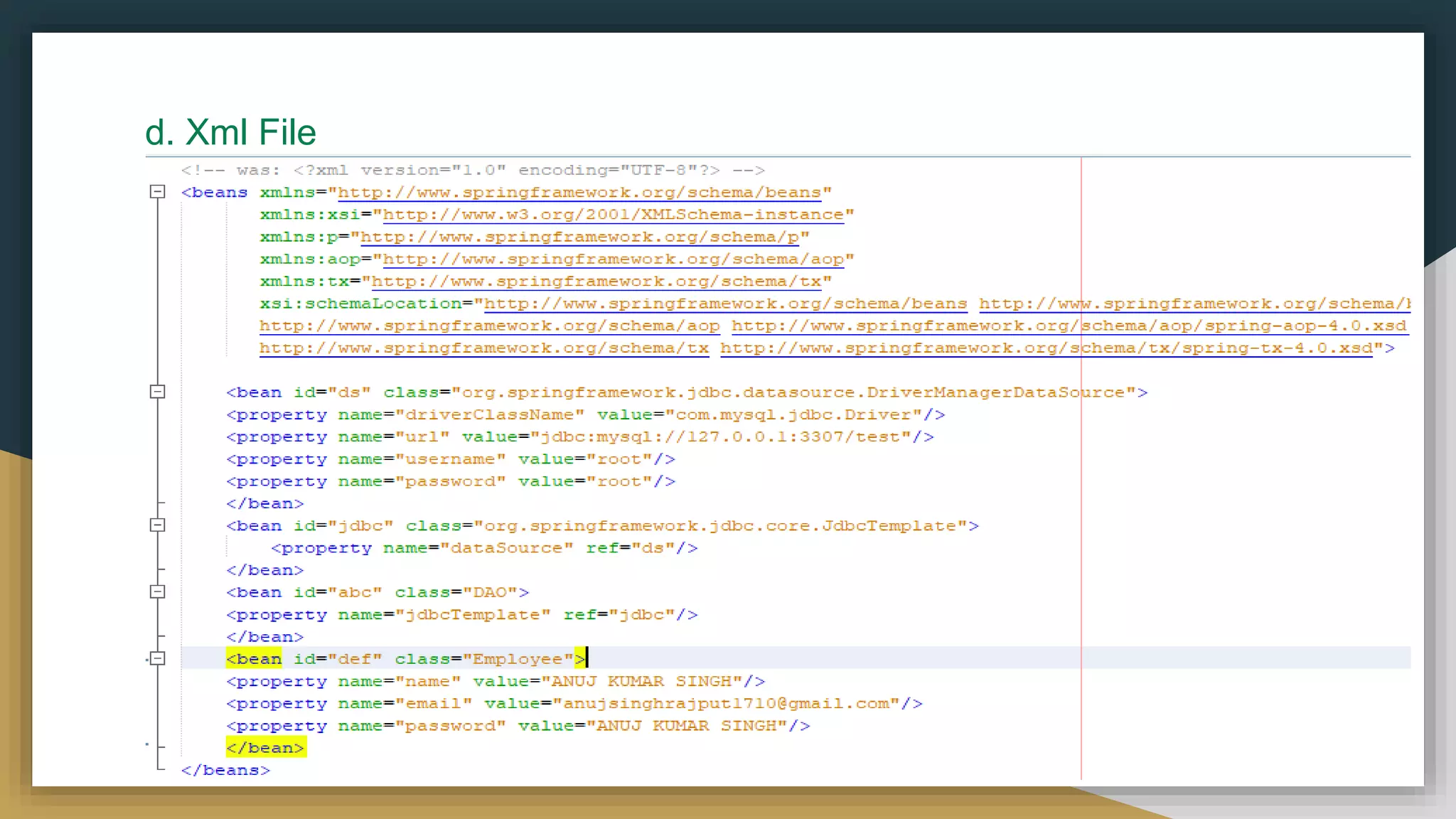Open the xmlns:aop schema/aop URL link
1456x819 pixels.
coord(613,259)
